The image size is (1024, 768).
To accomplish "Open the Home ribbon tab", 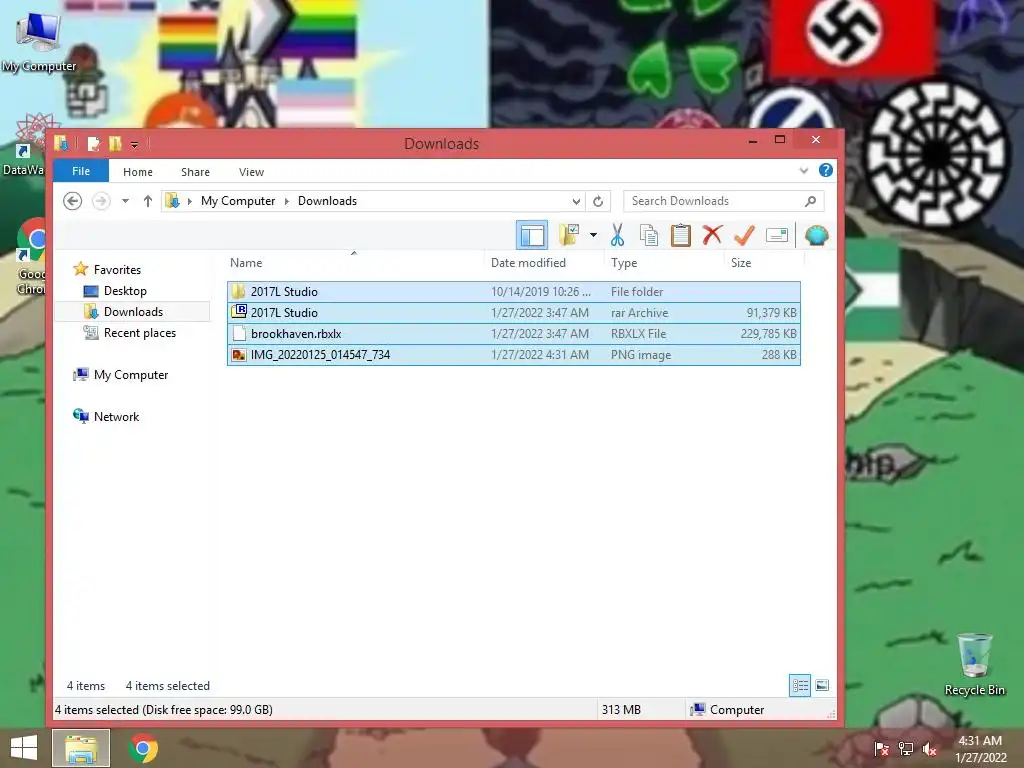I will (x=138, y=172).
